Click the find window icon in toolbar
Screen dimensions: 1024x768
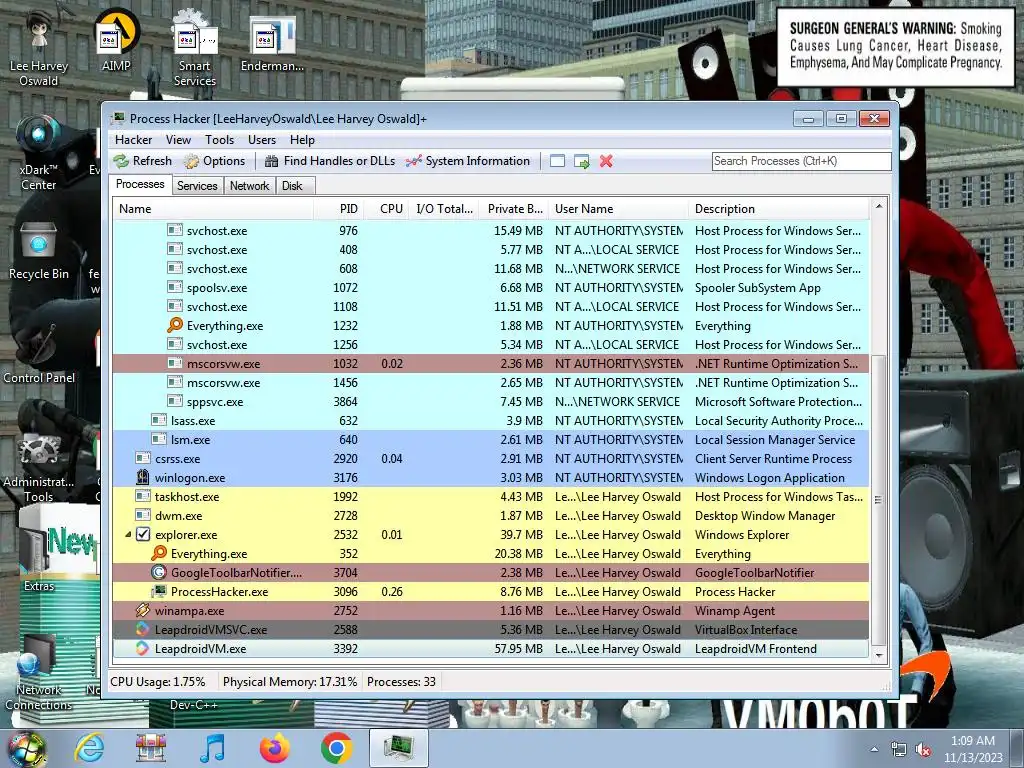(557, 161)
